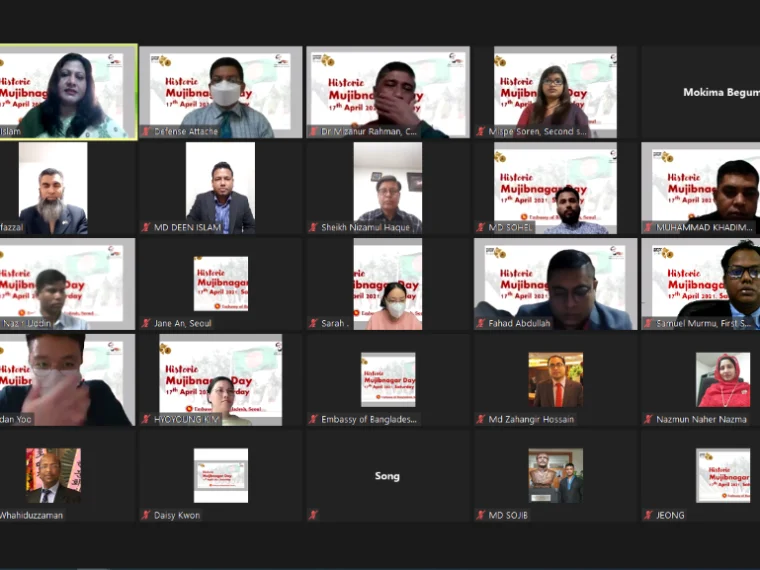Click muted mic icon beside Jane An, Seoul
Viewport: 760px width, 570px height.
pyautogui.click(x=145, y=323)
